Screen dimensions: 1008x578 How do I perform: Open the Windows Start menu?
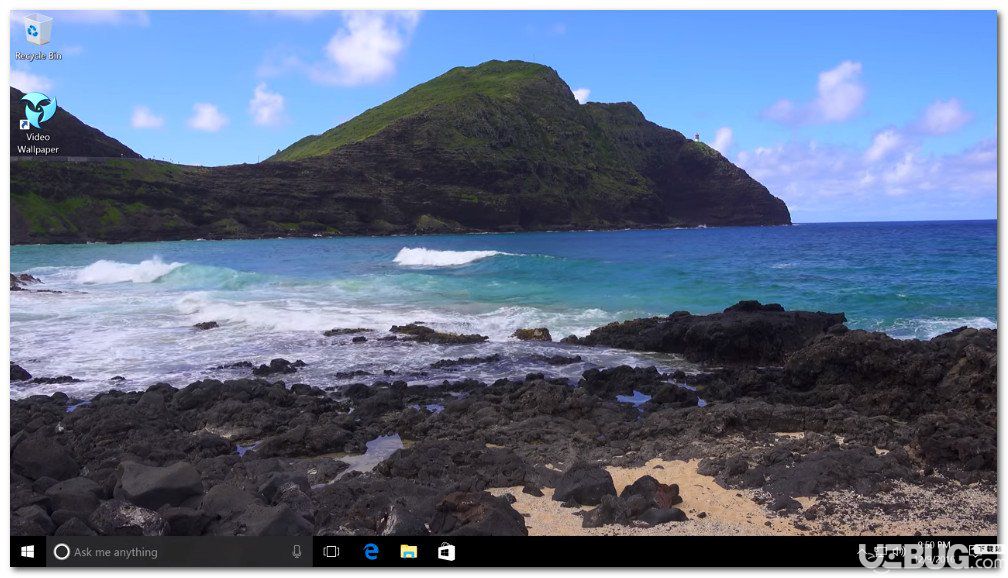pos(28,552)
